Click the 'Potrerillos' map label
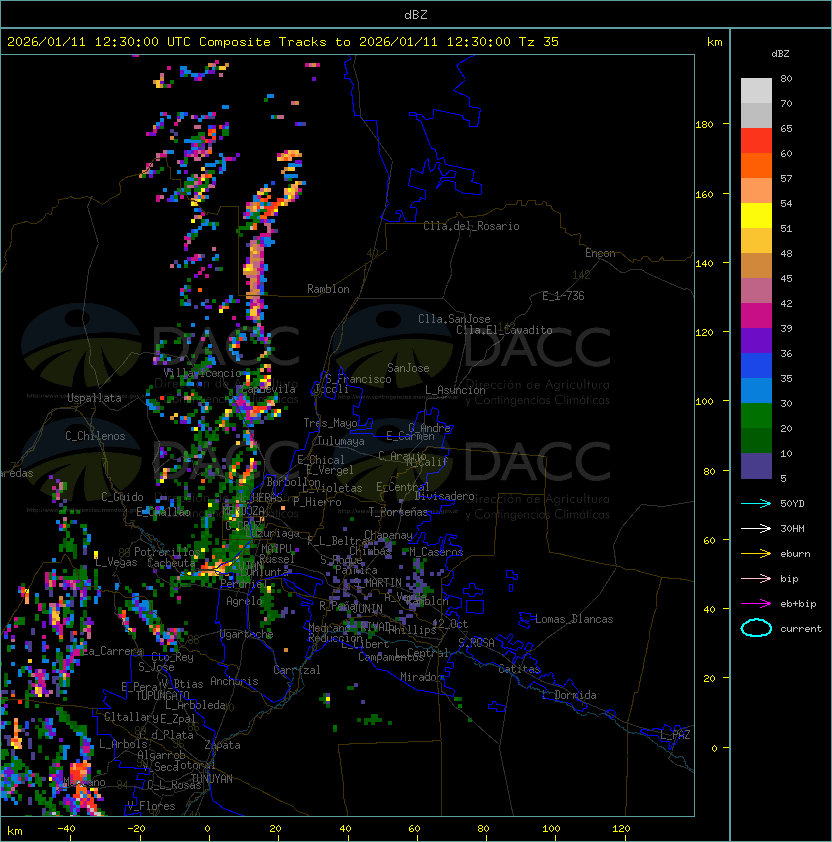 168,551
